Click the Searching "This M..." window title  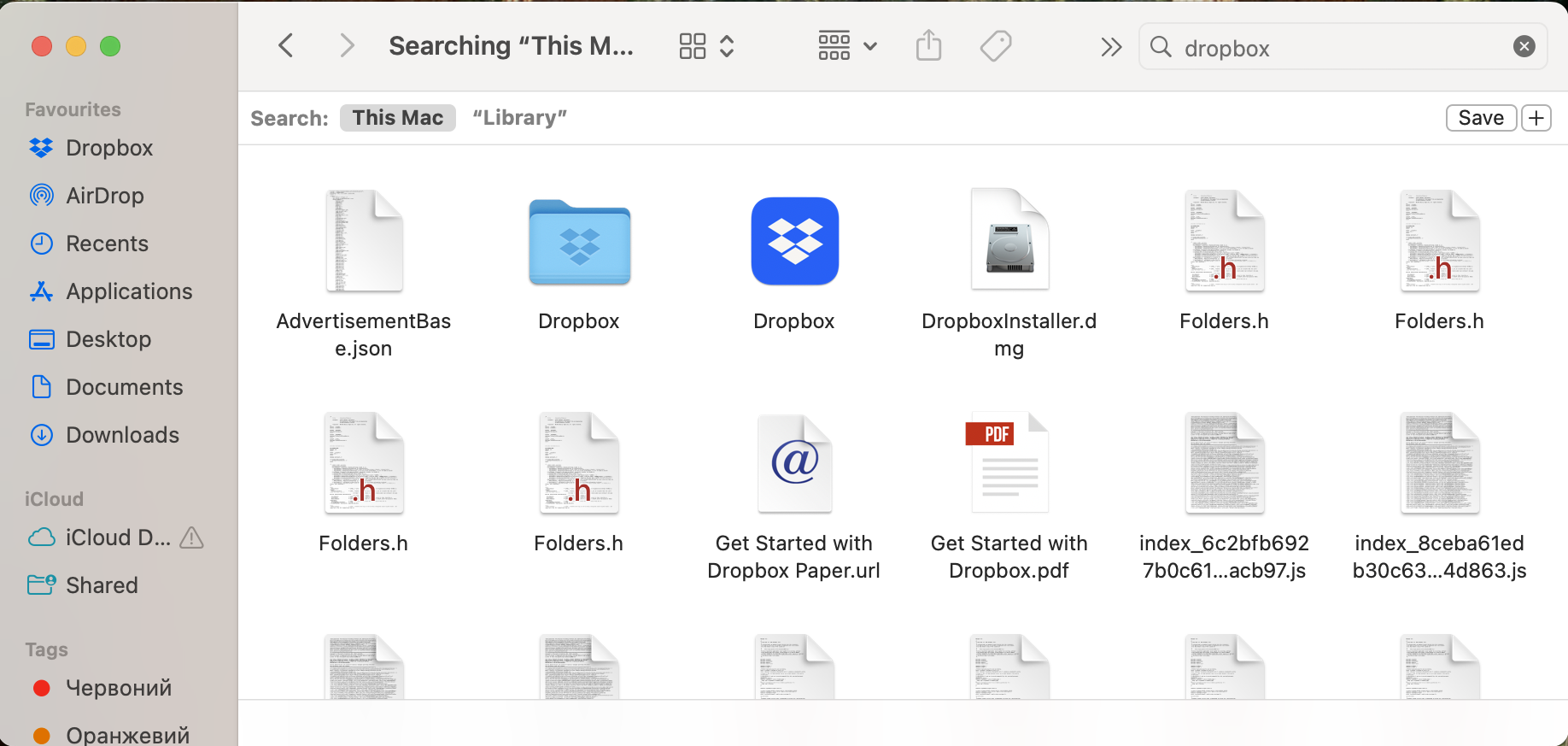pos(511,45)
